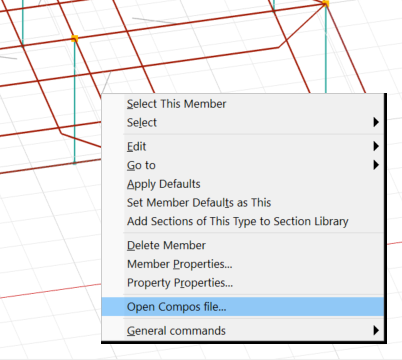Screen dimensions: 402x360
Task: Open the Select submenu entry
Action: coord(243,122)
